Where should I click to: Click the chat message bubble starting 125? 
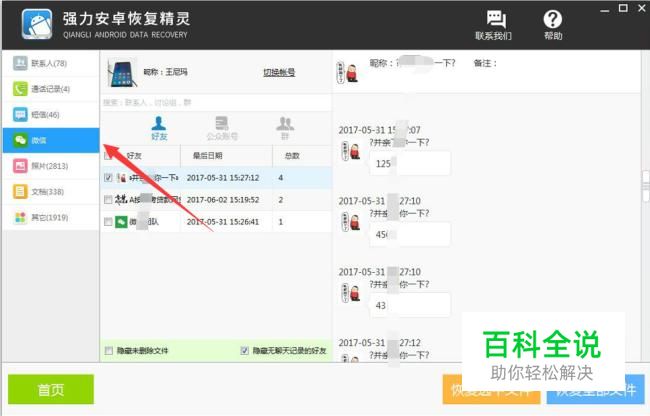[410, 164]
